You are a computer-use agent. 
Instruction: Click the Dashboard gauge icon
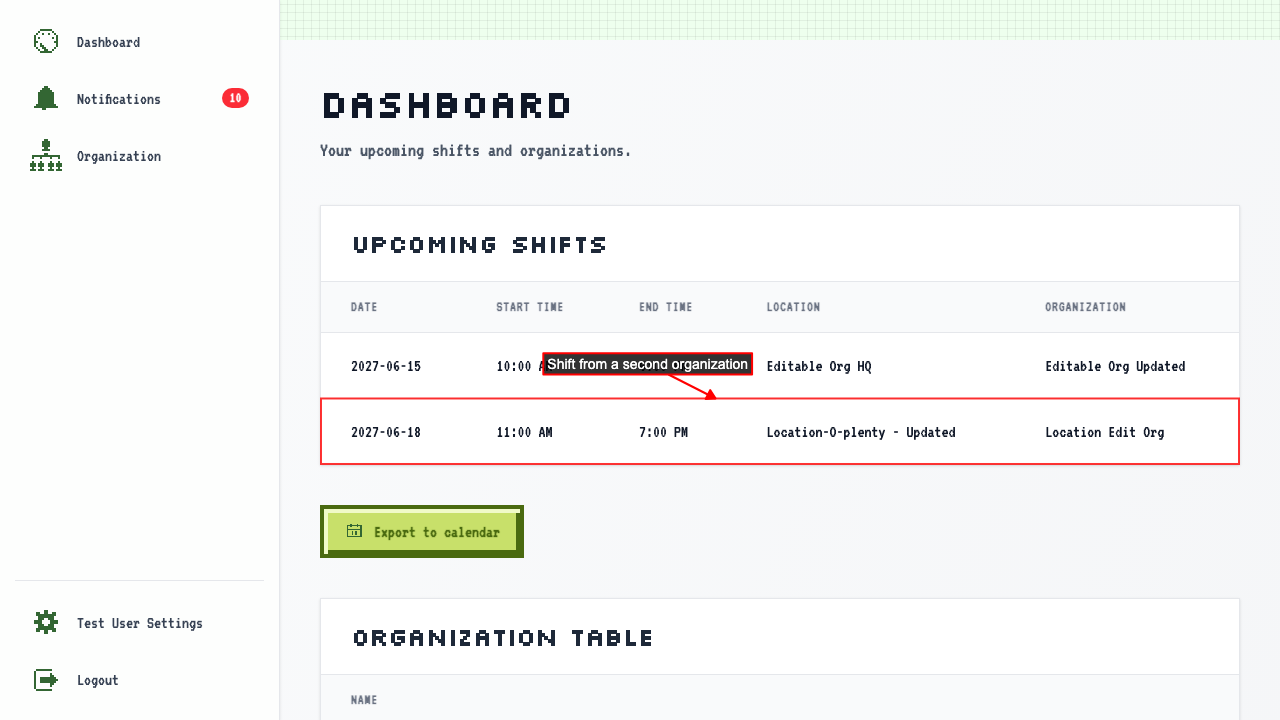click(46, 42)
